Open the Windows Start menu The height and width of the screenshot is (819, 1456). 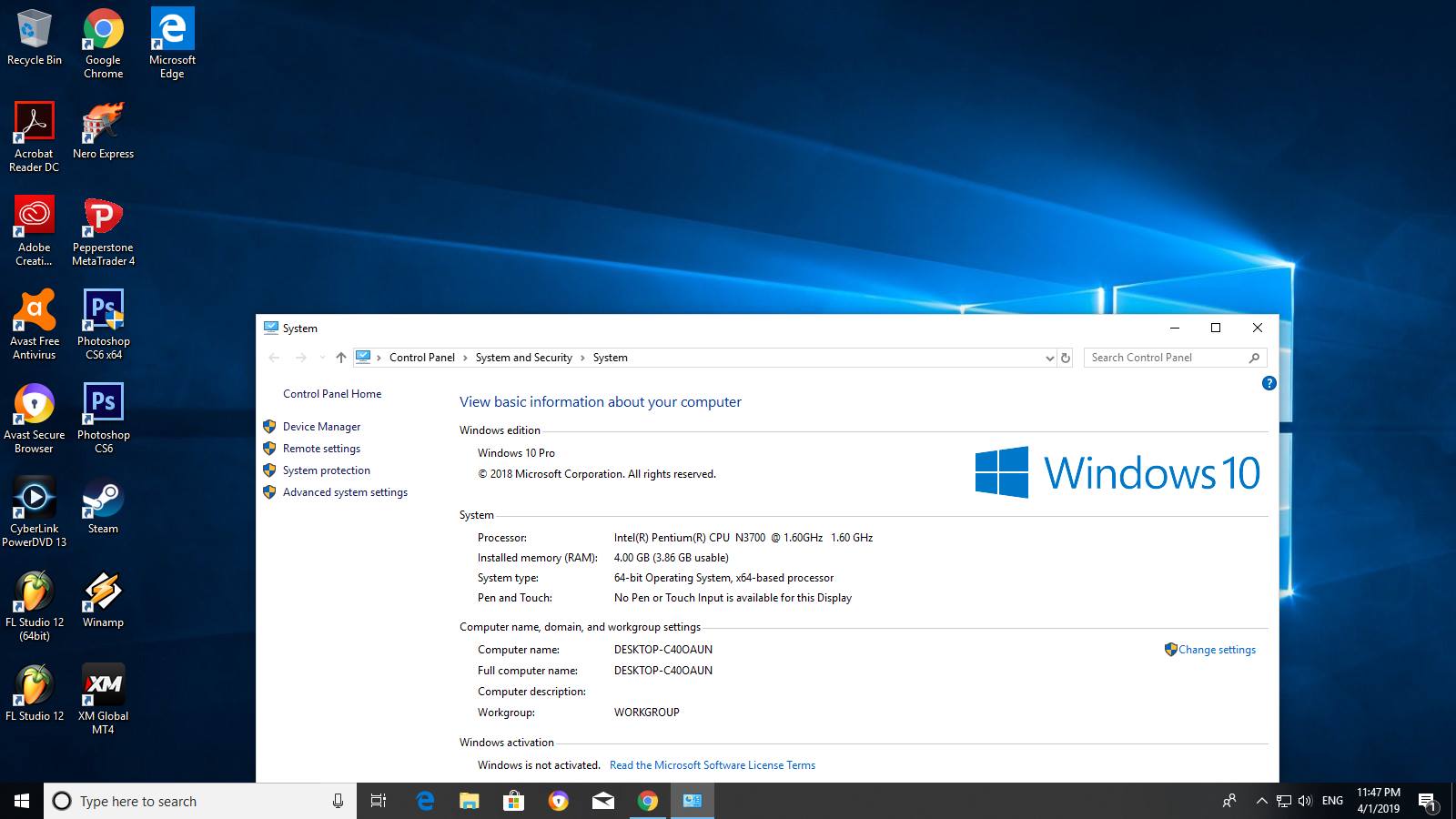pos(22,801)
